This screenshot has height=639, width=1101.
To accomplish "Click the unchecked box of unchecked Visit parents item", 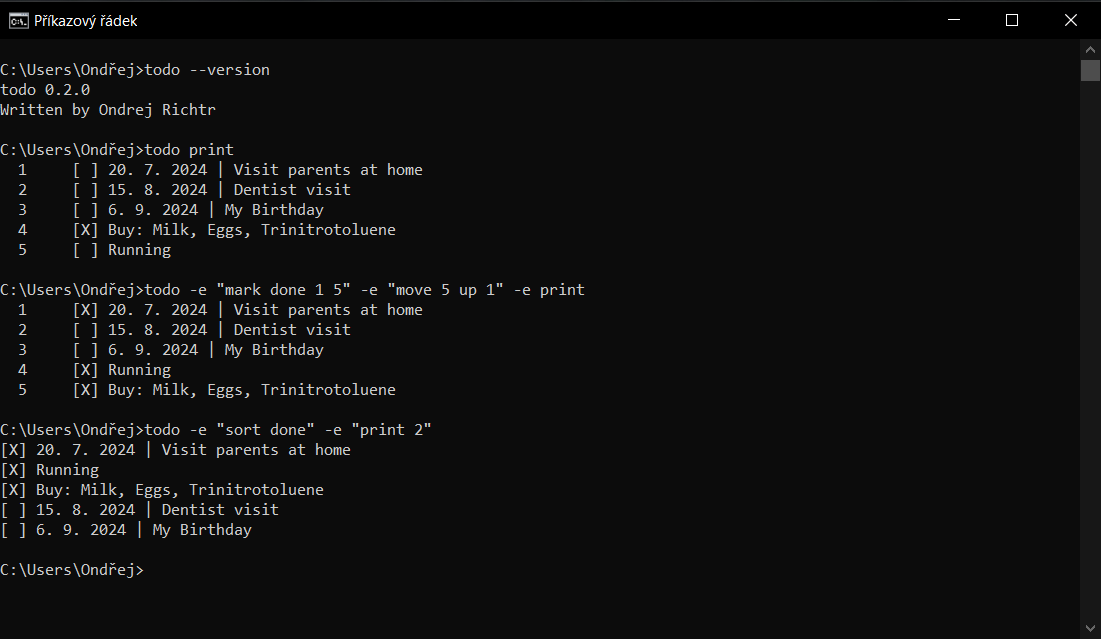I will (86, 170).
